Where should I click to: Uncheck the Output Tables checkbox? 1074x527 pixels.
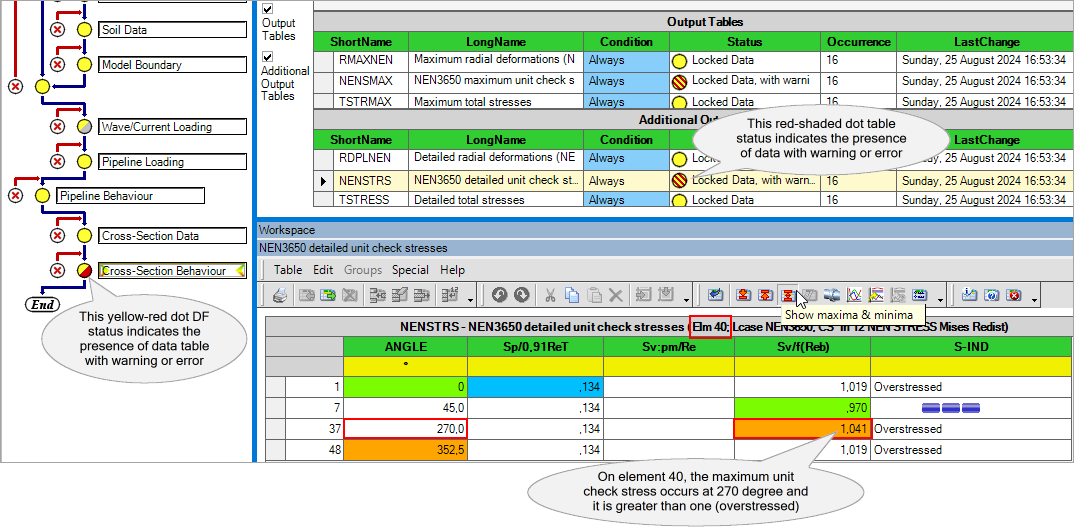pyautogui.click(x=267, y=9)
